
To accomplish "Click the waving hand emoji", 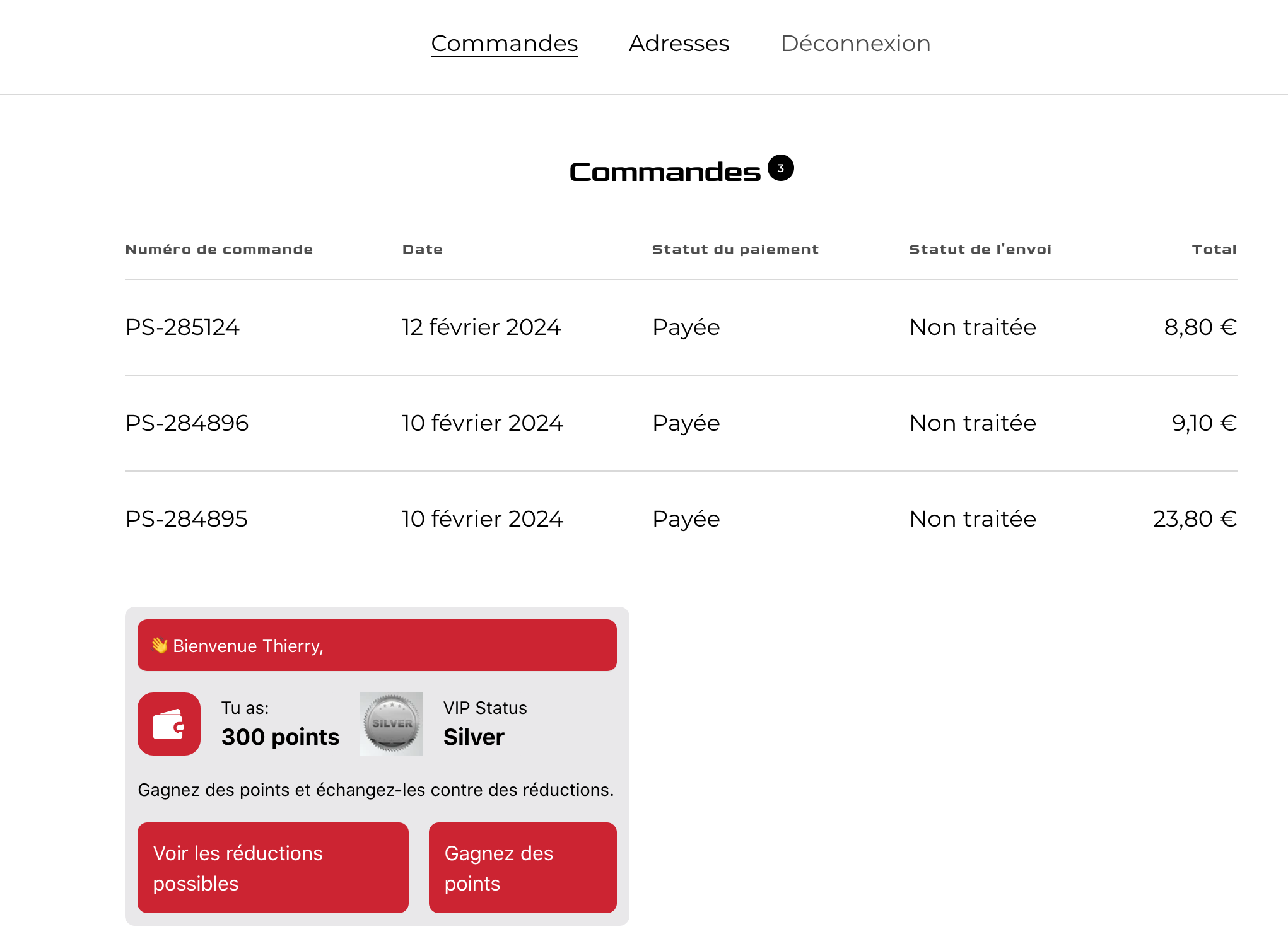I will [x=159, y=645].
